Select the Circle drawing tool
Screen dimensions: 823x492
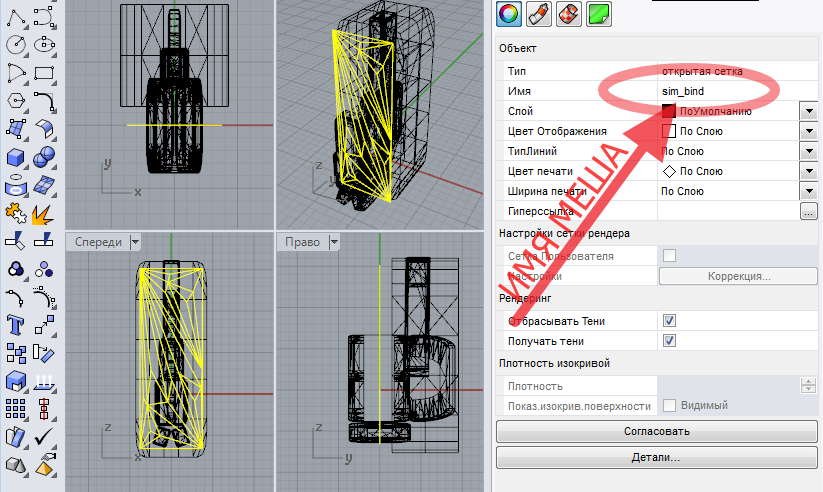(x=16, y=44)
